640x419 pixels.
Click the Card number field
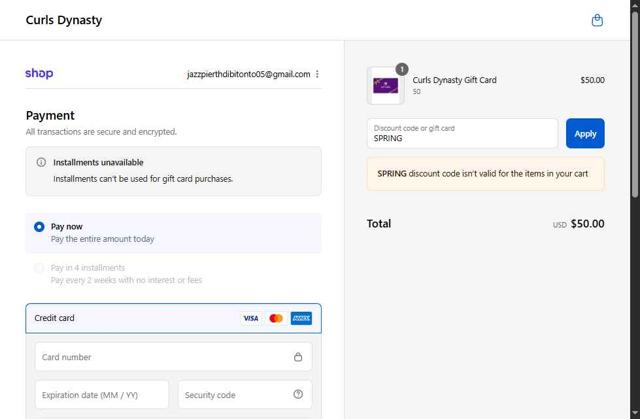[173, 357]
